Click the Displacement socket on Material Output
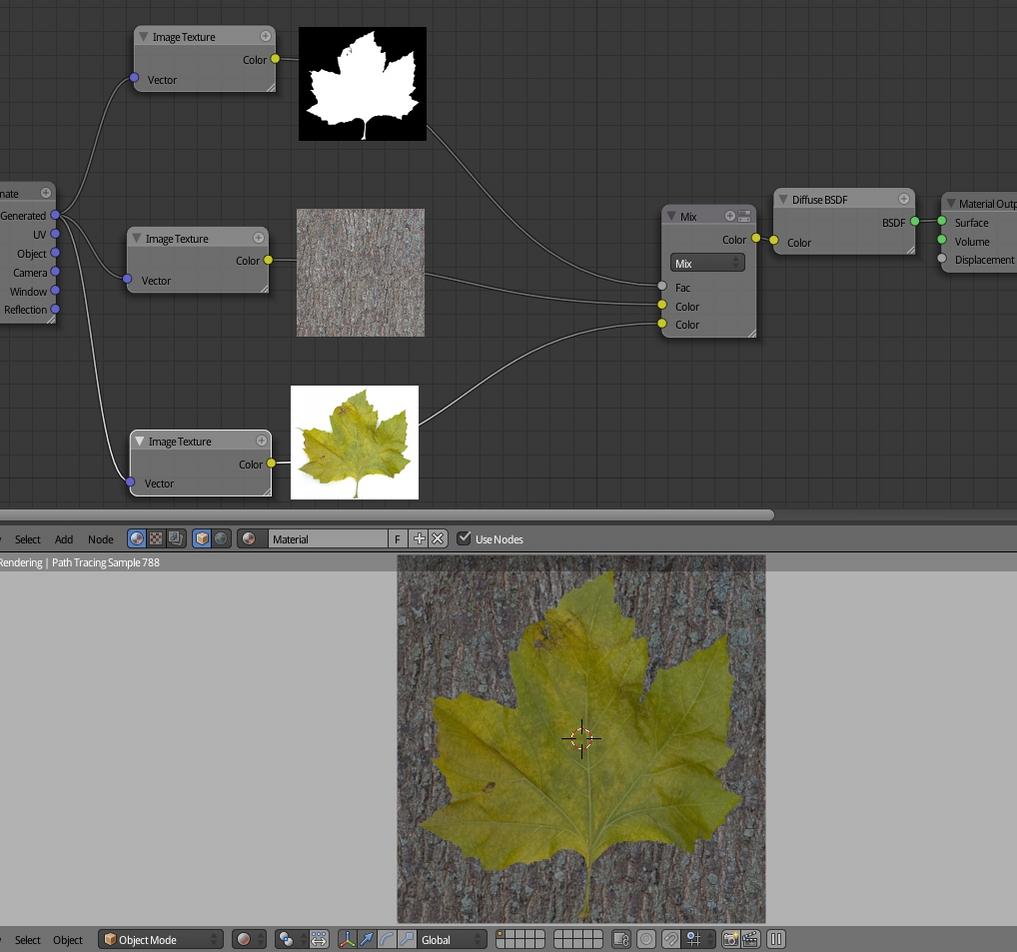Screen dimensions: 1017x952 942,259
